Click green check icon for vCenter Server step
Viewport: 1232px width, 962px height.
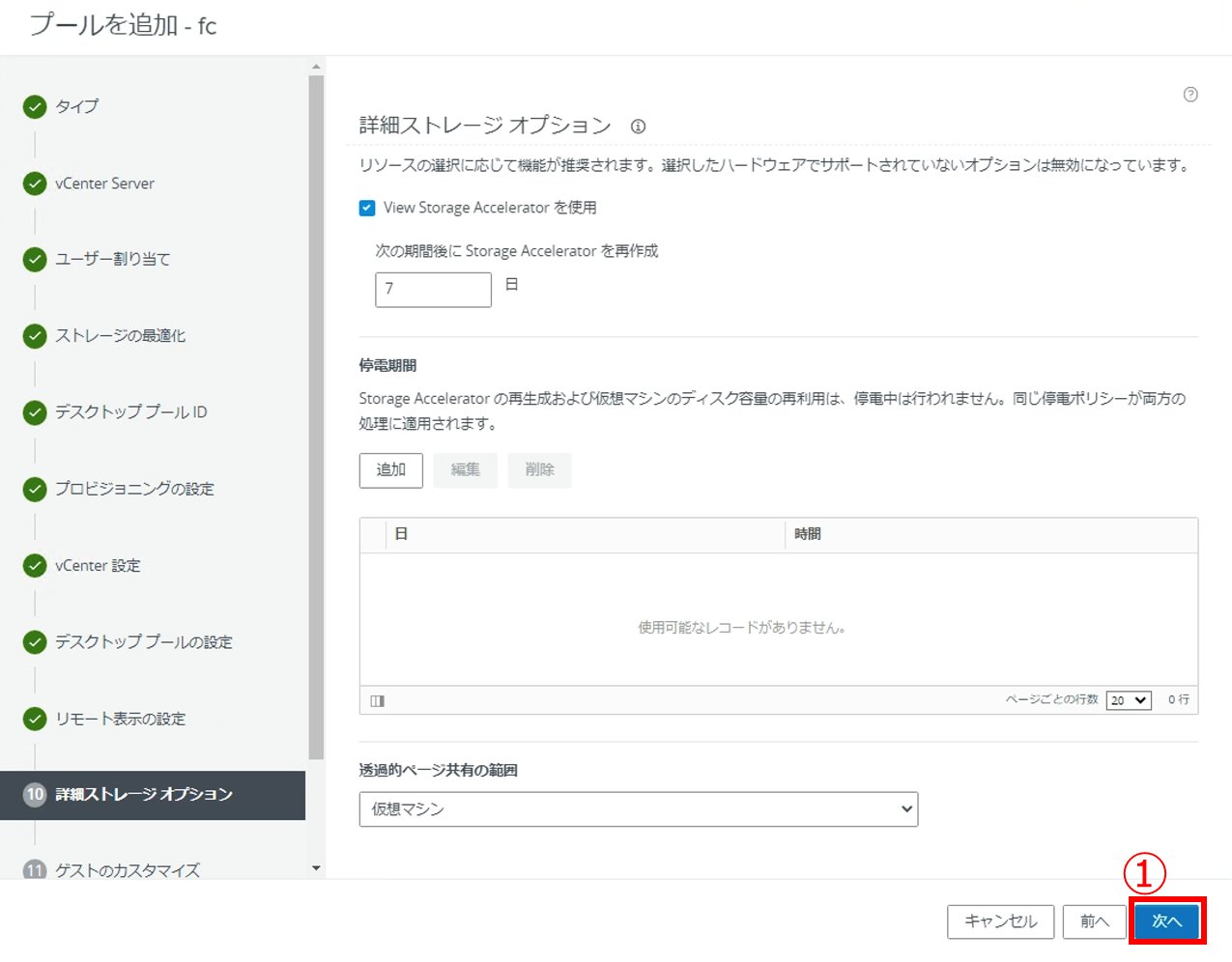click(35, 184)
